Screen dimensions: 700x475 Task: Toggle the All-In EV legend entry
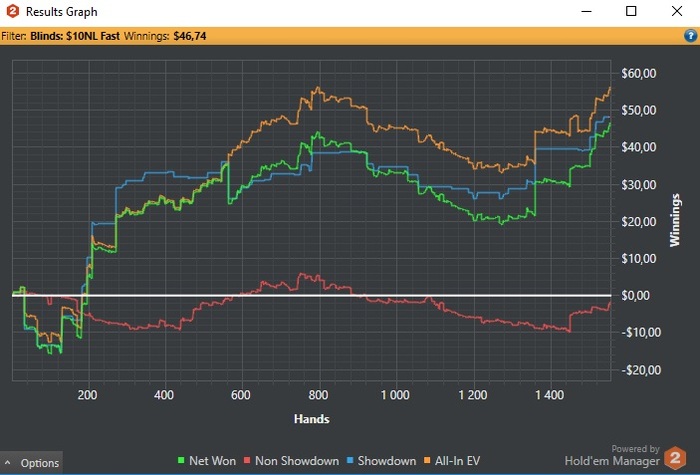pos(452,461)
